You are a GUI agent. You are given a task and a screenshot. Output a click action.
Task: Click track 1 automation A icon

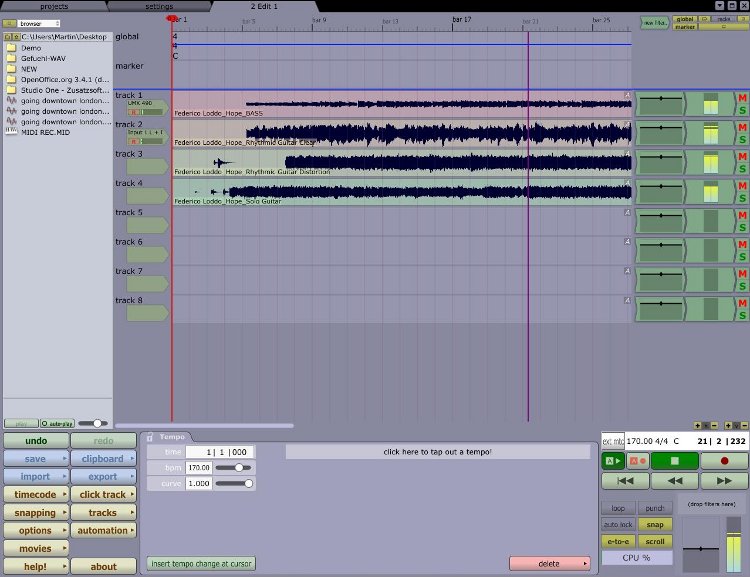pos(628,95)
